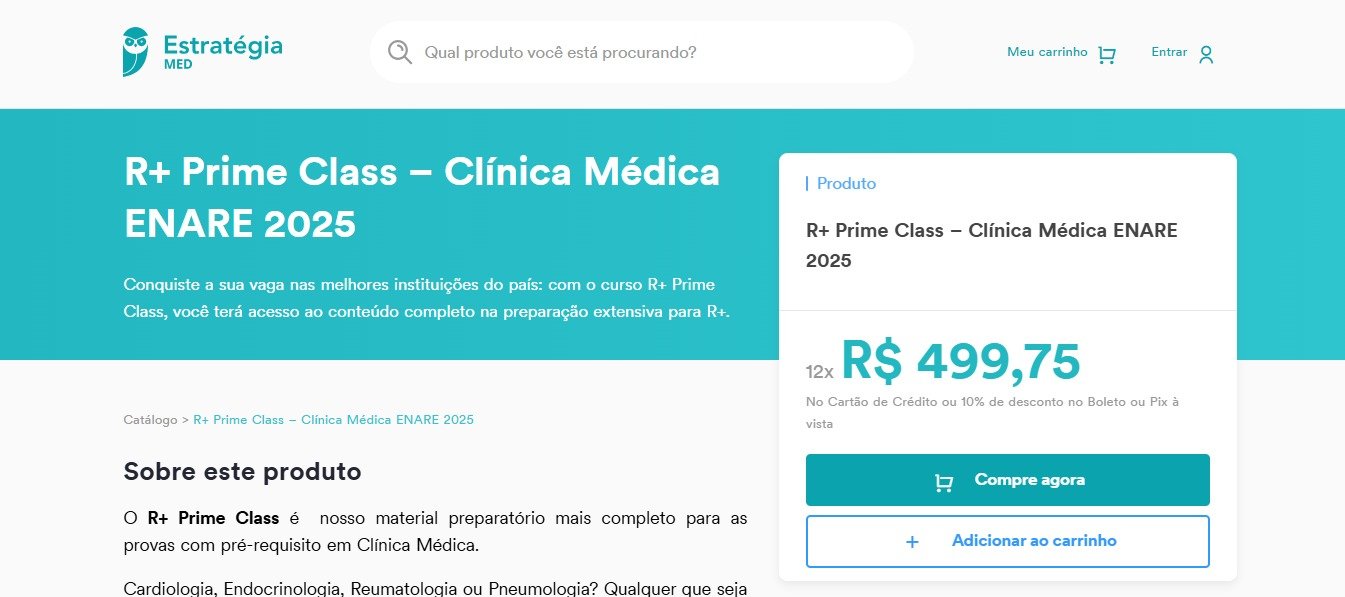Click the product name inside purchase card
Image resolution: width=1345 pixels, height=597 pixels.
pyautogui.click(x=991, y=245)
